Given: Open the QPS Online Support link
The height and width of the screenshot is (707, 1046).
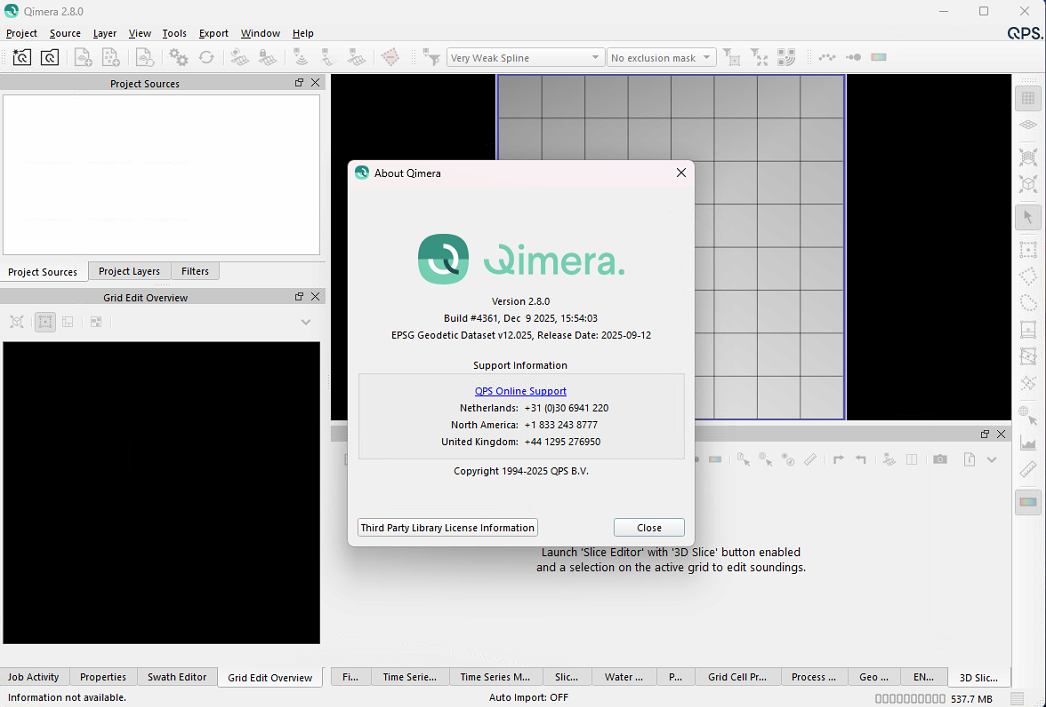Looking at the screenshot, I should [520, 391].
